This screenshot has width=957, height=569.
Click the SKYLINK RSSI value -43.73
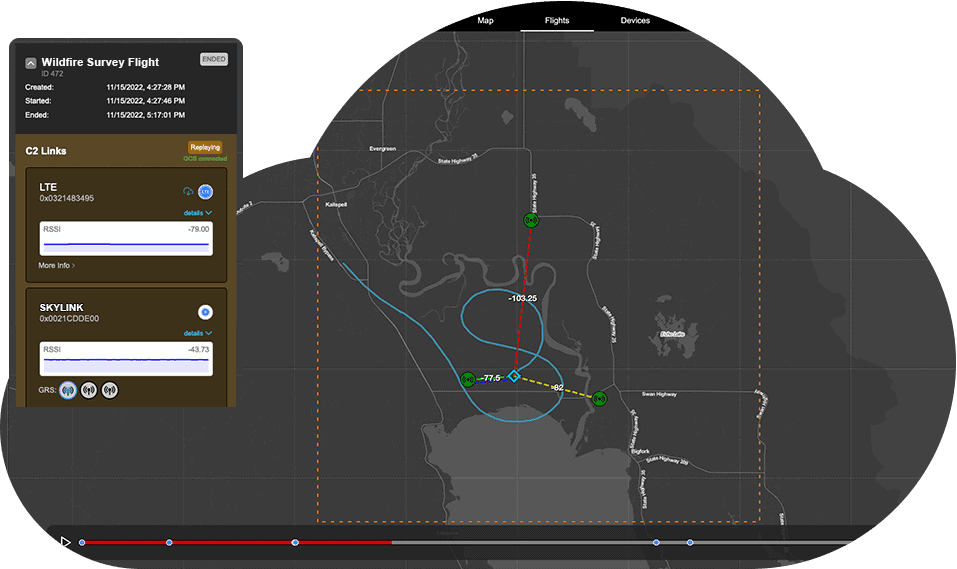(198, 350)
